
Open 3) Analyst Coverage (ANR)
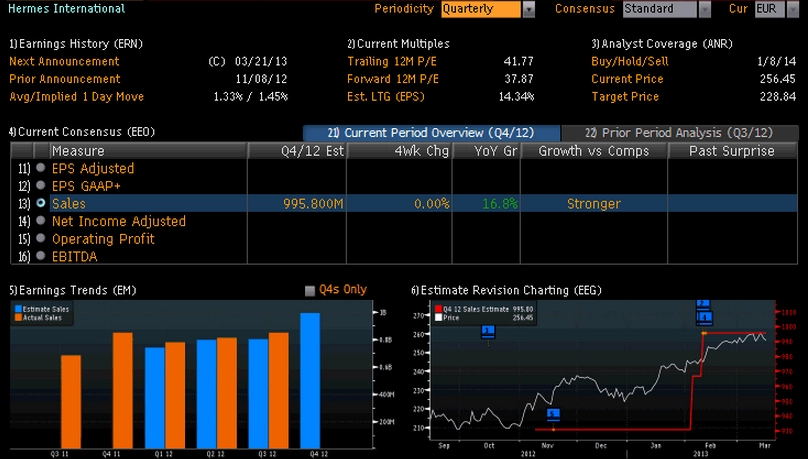point(662,44)
